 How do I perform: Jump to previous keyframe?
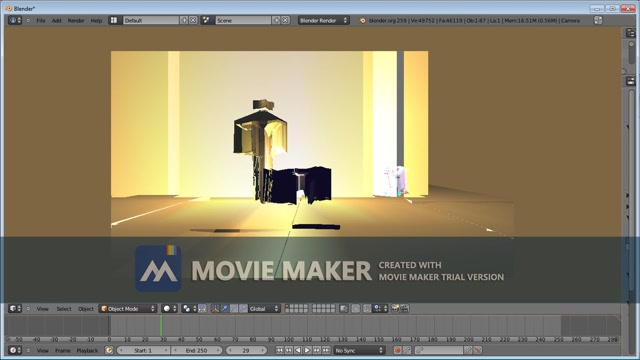[289, 350]
